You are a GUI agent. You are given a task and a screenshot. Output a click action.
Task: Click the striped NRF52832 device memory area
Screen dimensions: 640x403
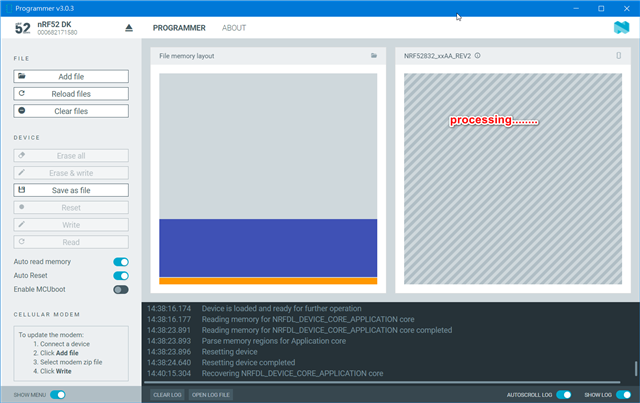[x=513, y=179]
